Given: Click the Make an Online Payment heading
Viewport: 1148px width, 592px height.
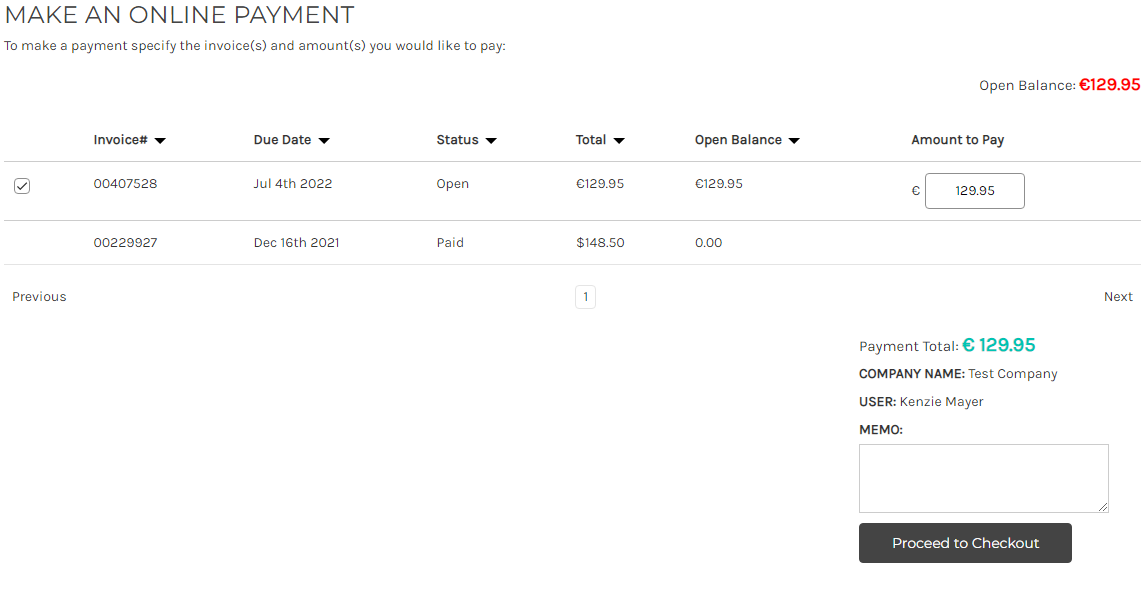Looking at the screenshot, I should click(x=179, y=15).
